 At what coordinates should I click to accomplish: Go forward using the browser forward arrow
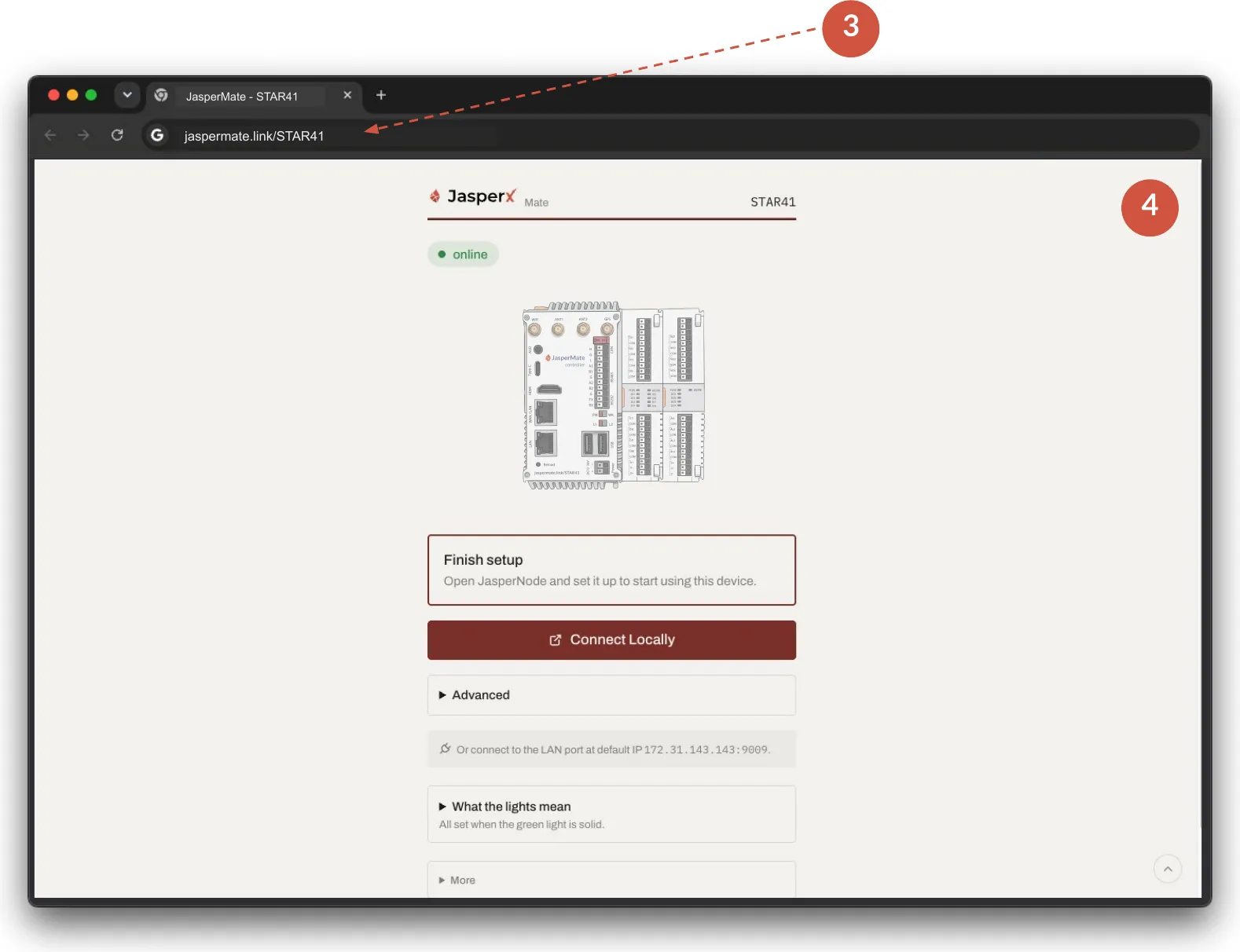(x=83, y=135)
